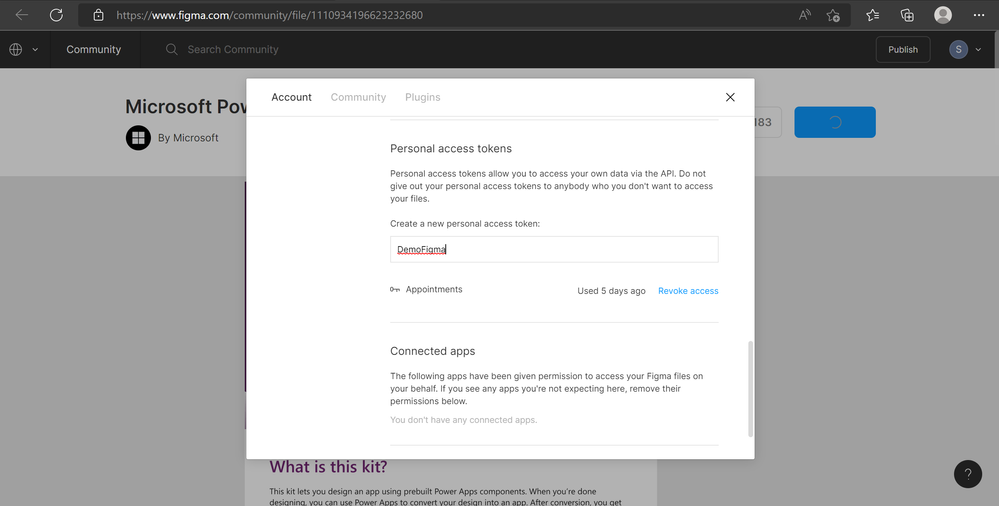This screenshot has height=506, width=999.
Task: Select the Appointments token name
Action: tap(434, 289)
